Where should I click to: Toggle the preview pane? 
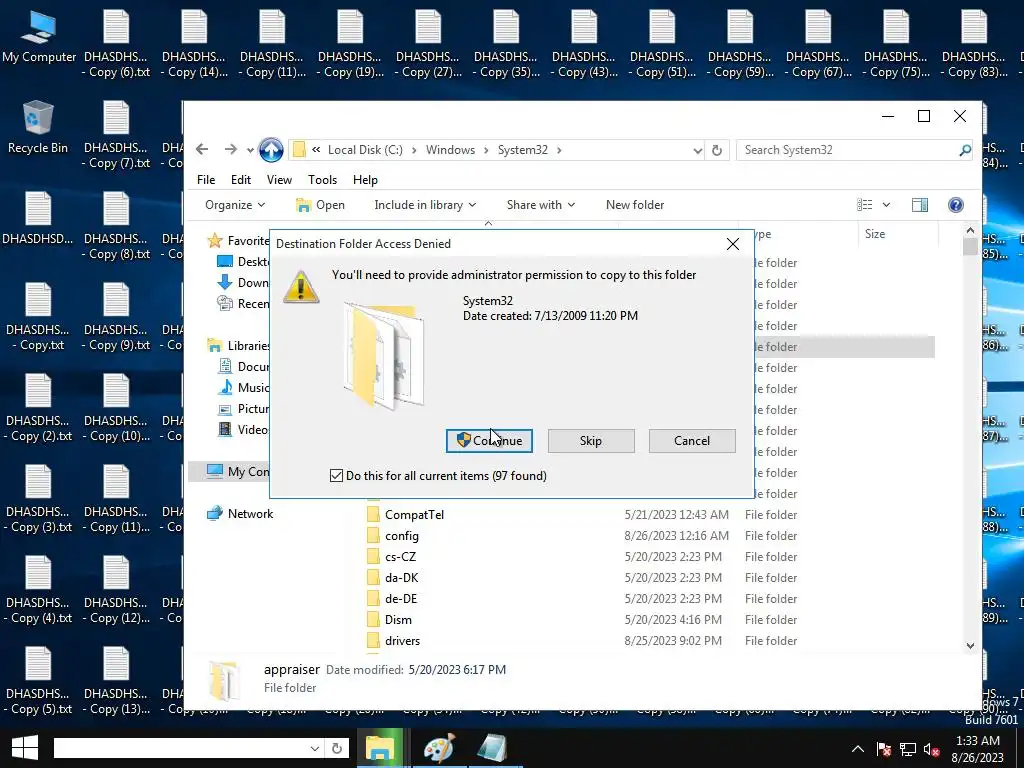click(x=920, y=205)
